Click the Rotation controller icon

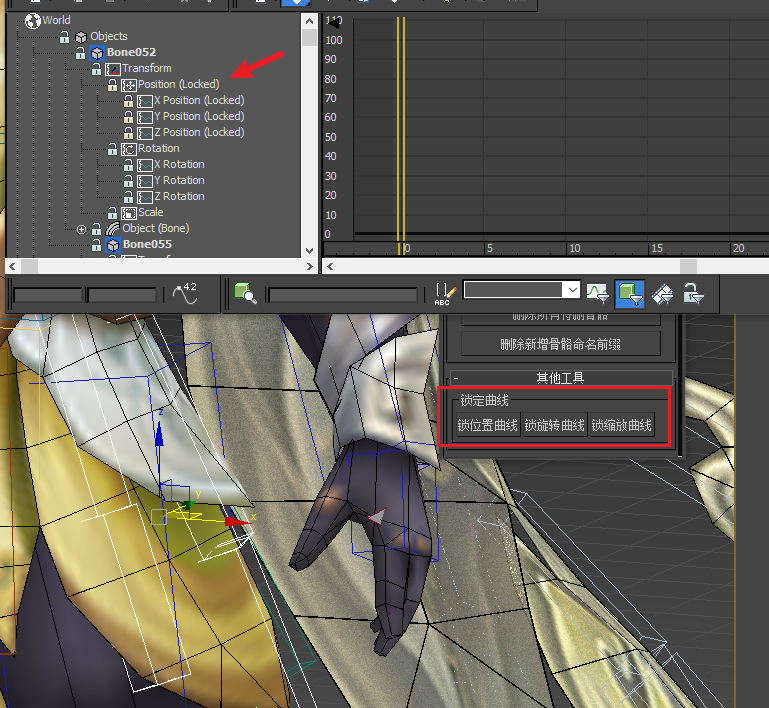click(x=129, y=148)
